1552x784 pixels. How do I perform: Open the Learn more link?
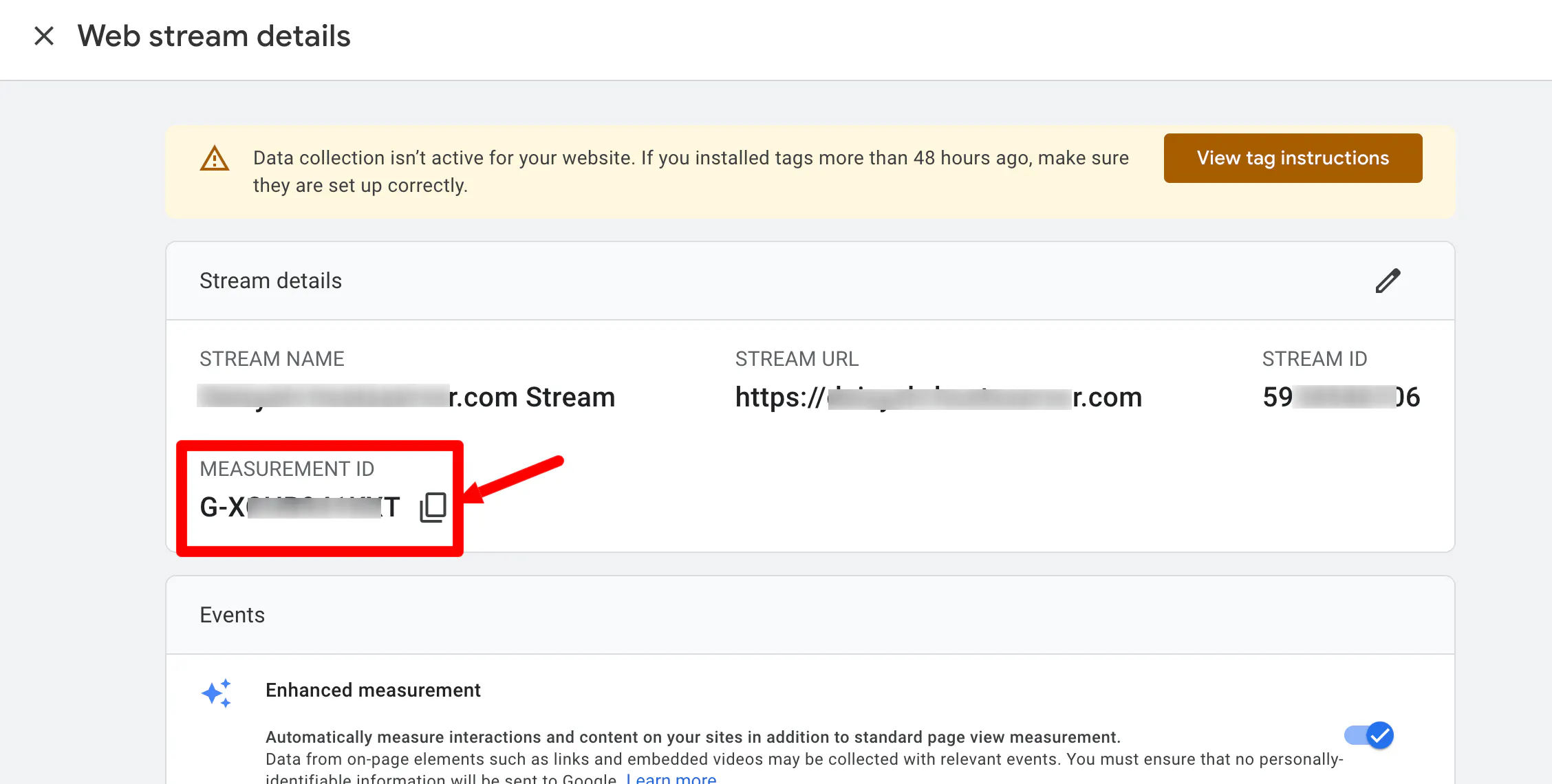coord(671,778)
